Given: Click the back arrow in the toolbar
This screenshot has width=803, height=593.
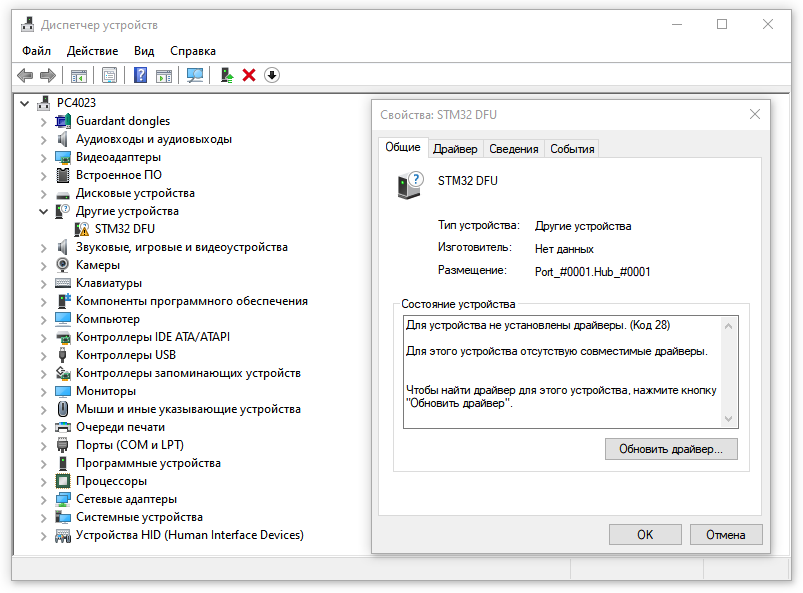Looking at the screenshot, I should tap(26, 75).
